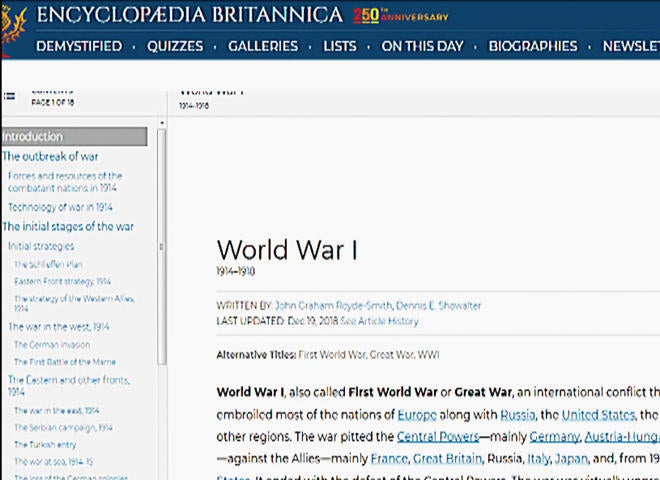Open the Lists menu item

point(340,46)
